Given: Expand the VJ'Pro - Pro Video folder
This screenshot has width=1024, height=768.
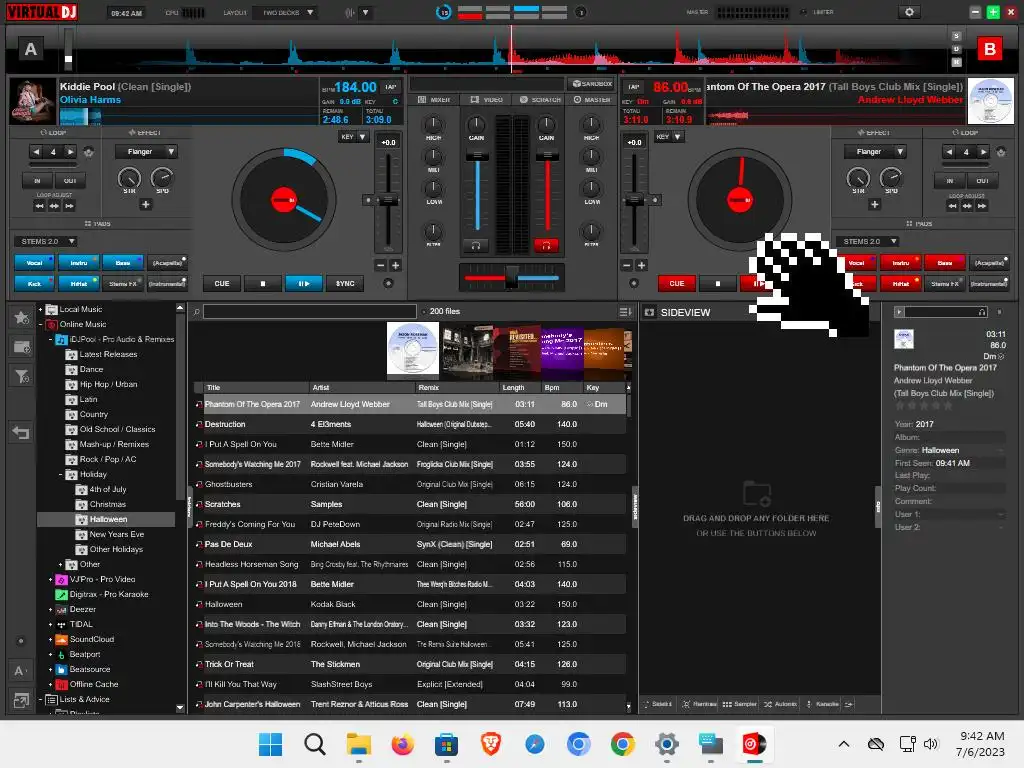Looking at the screenshot, I should tap(51, 579).
